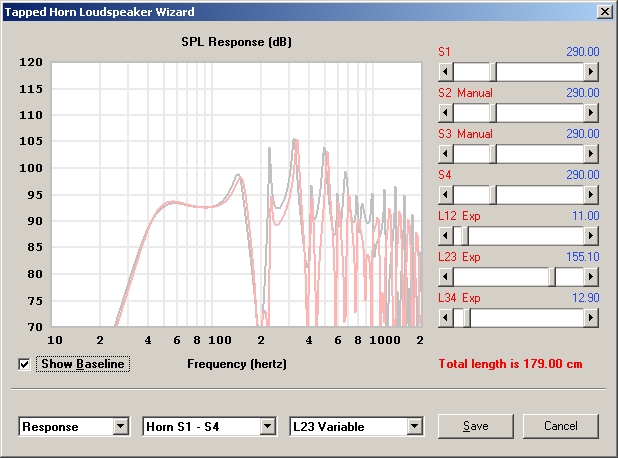Click the S2 Manual slider thumb
Screen dimensions: 618x458
pyautogui.click(x=493, y=113)
